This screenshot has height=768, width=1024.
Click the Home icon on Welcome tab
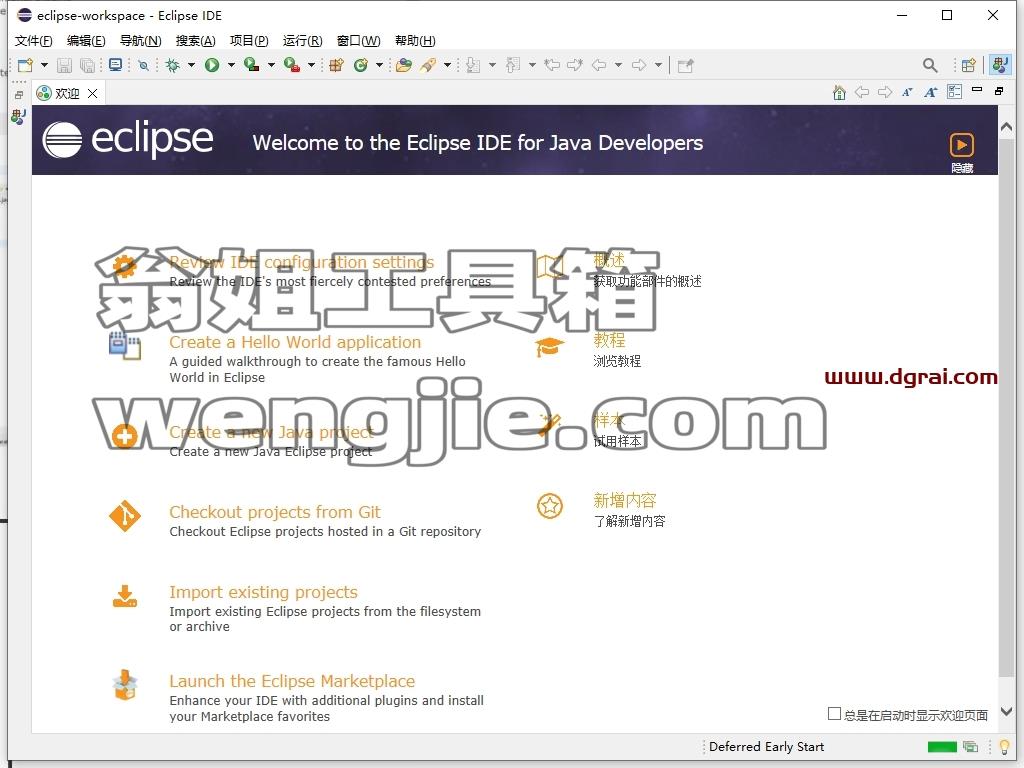coord(839,93)
